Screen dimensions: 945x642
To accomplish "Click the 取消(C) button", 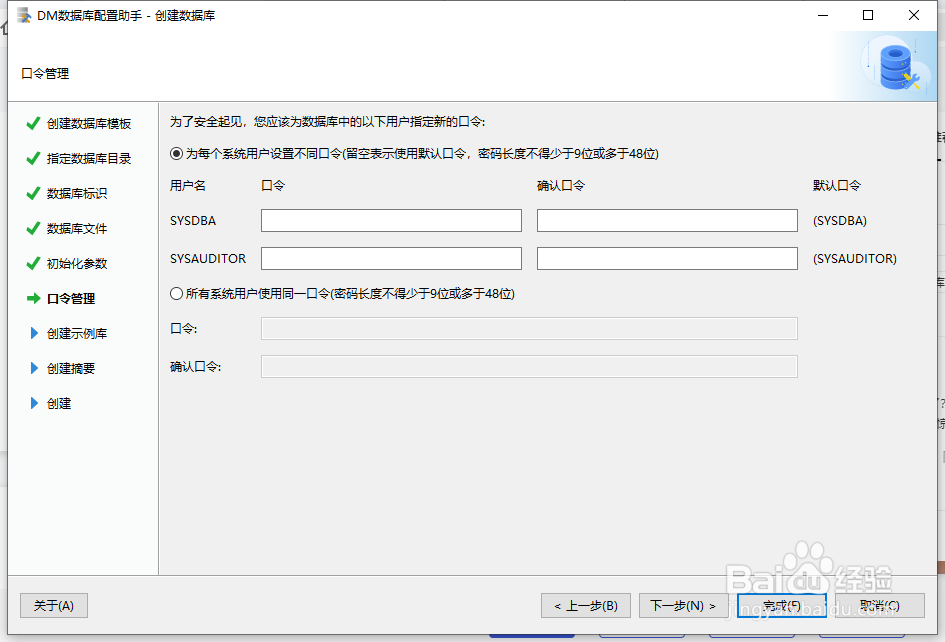I will pos(879,605).
